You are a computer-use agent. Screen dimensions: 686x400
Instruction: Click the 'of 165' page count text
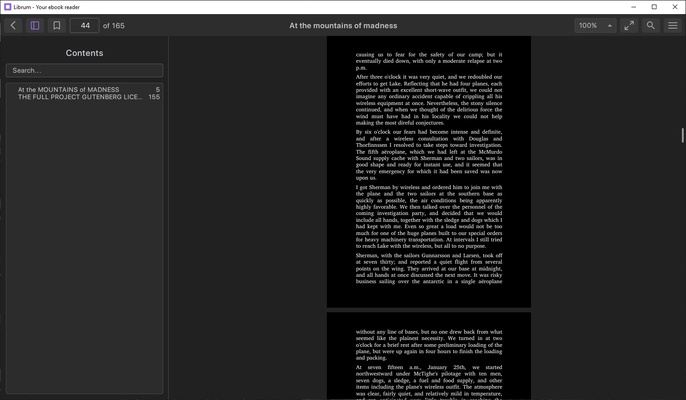pos(114,25)
